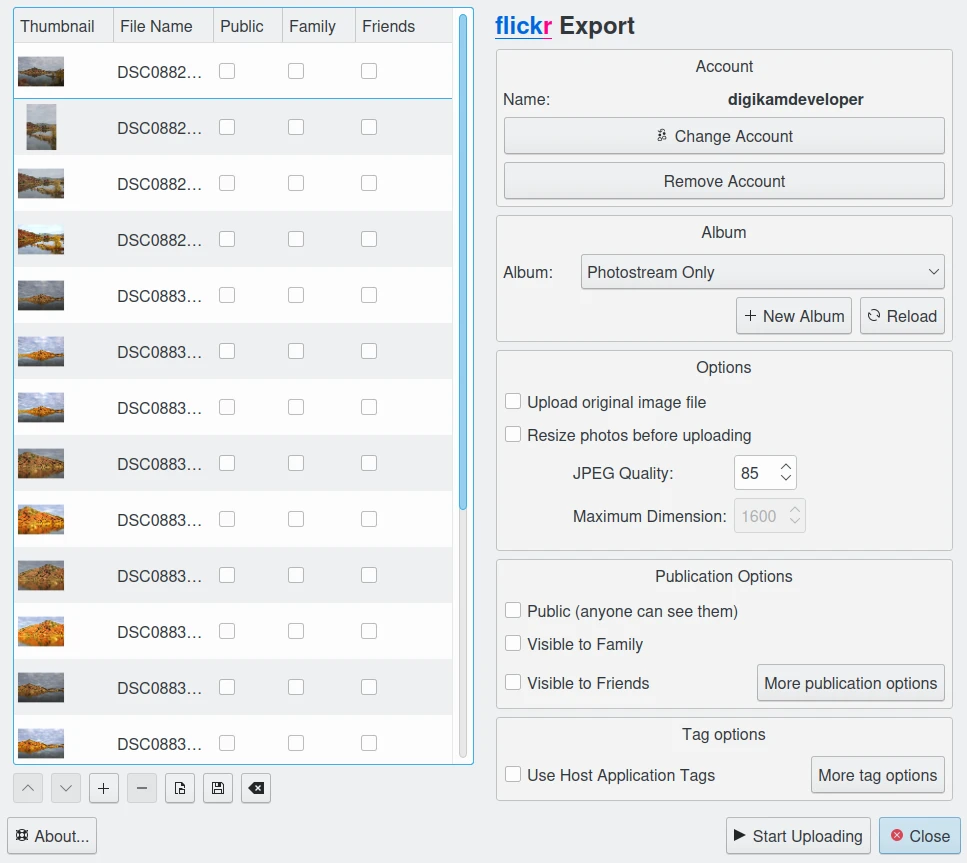This screenshot has width=967, height=863.
Task: Reload the album list
Action: pyautogui.click(x=902, y=316)
